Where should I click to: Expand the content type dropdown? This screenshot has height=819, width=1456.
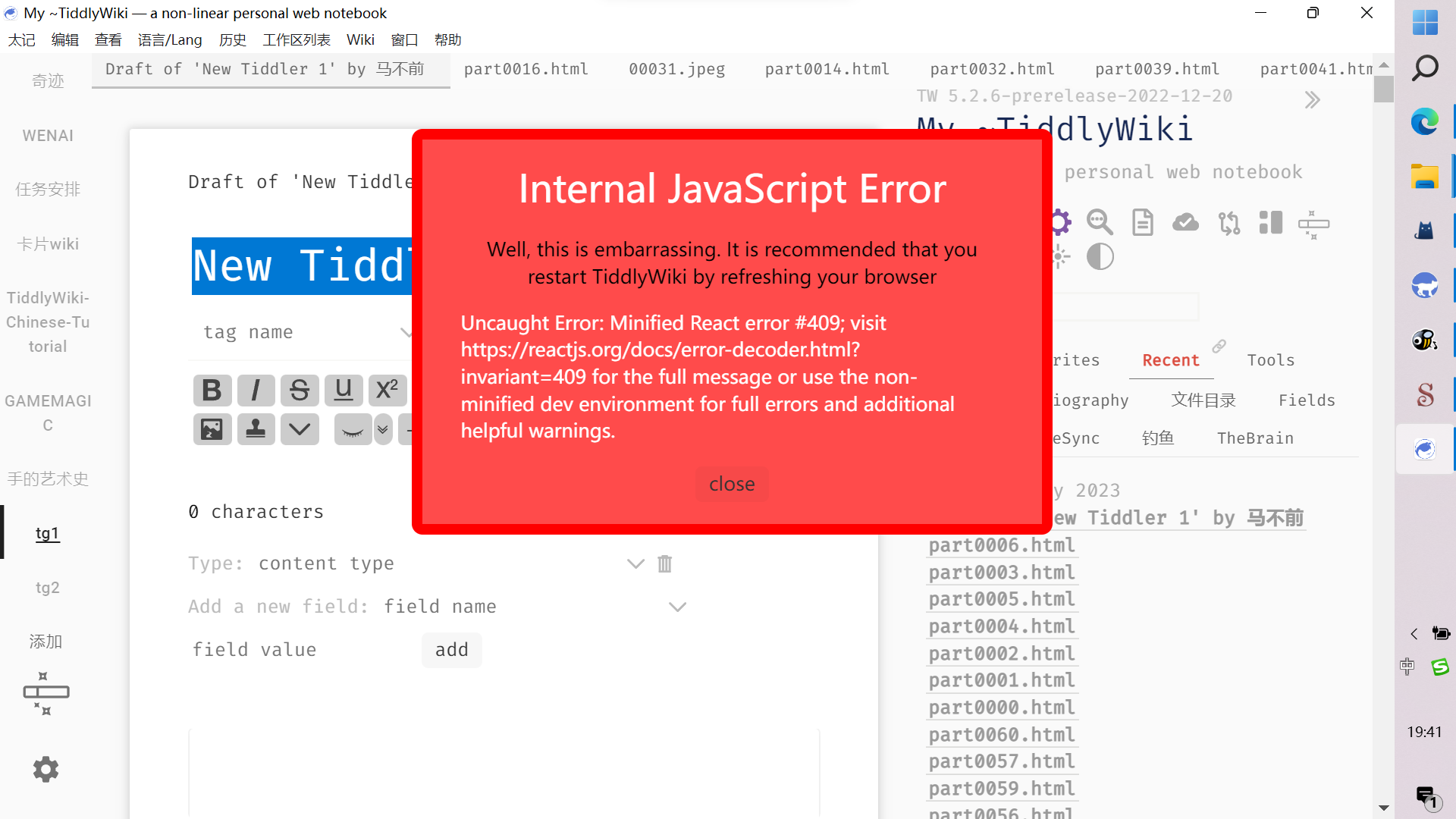pyautogui.click(x=635, y=563)
